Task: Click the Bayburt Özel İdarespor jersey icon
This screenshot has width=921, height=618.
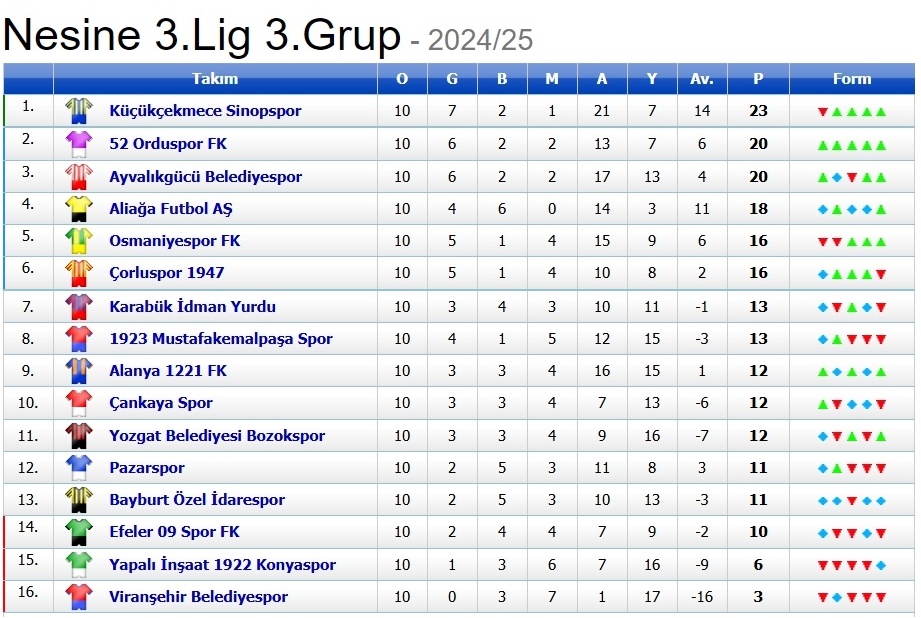Action: tap(78, 500)
